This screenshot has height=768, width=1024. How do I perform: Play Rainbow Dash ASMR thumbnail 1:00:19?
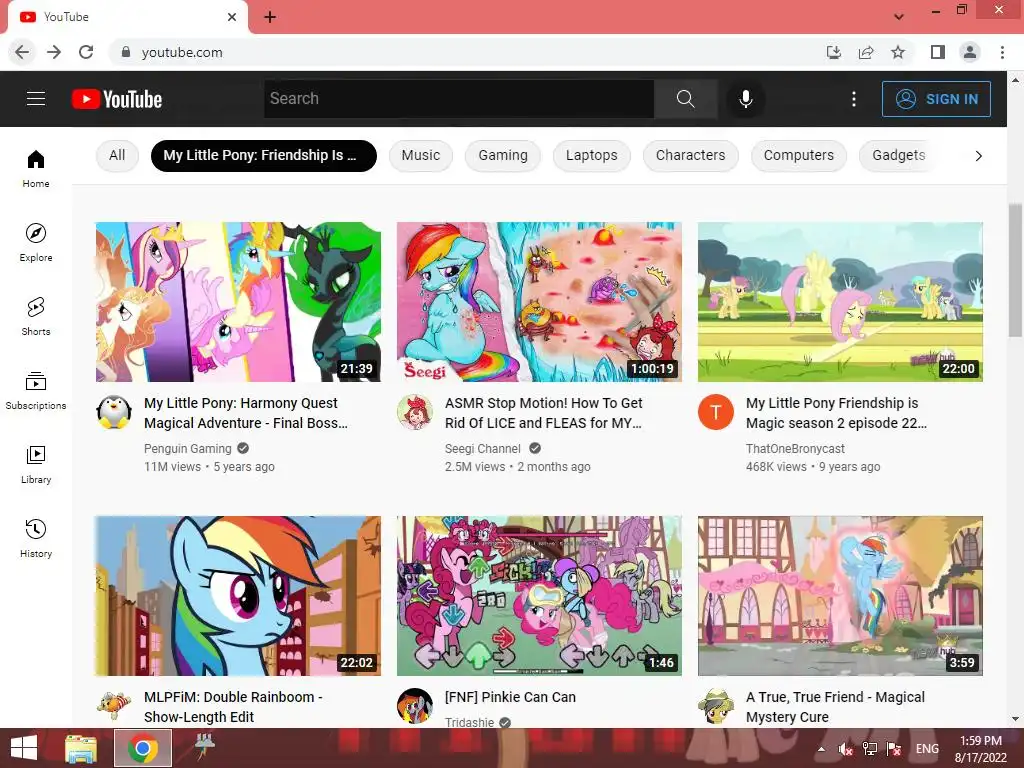[x=539, y=302]
